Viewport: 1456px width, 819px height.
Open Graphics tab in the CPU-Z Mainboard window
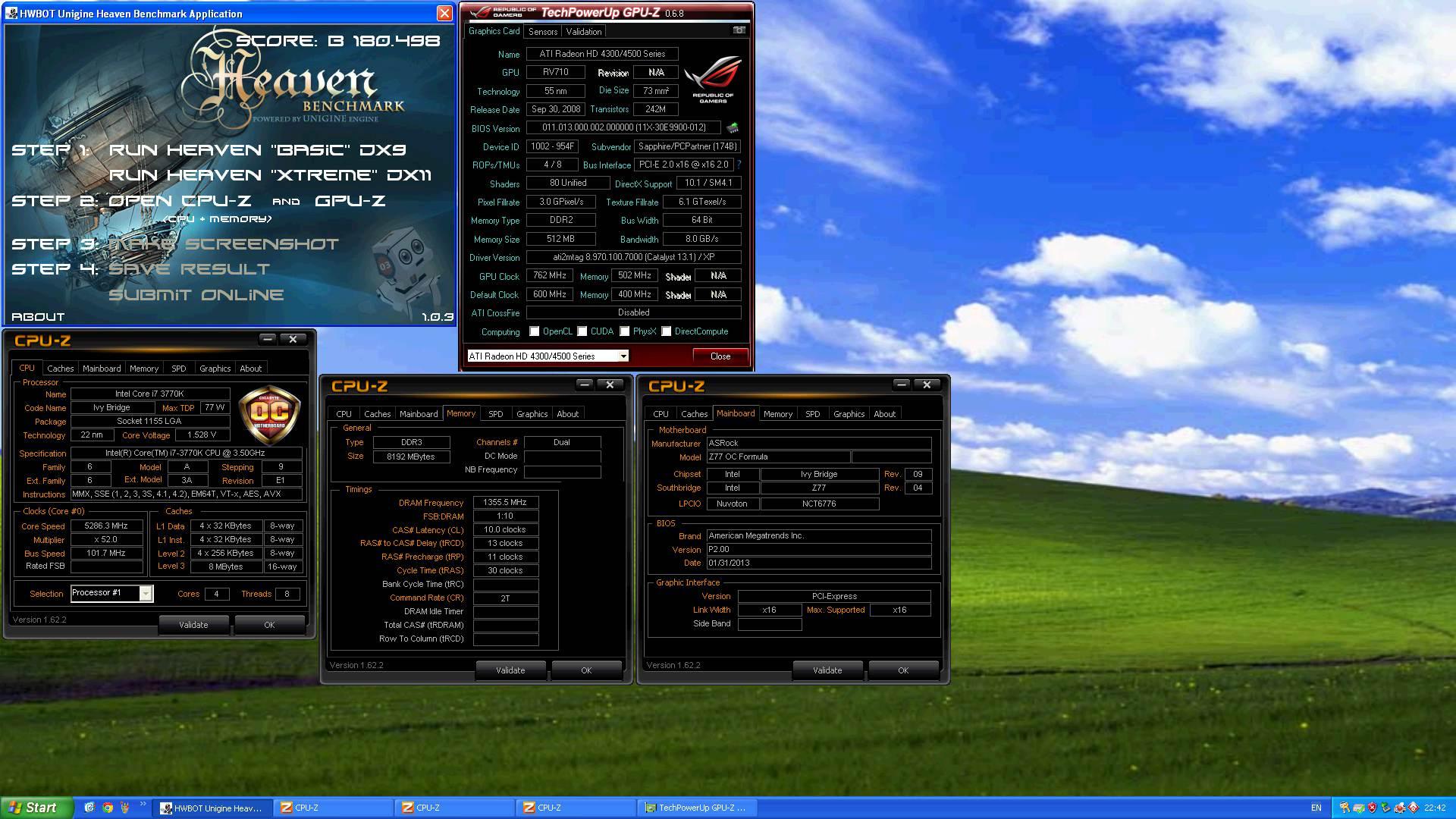(x=849, y=414)
